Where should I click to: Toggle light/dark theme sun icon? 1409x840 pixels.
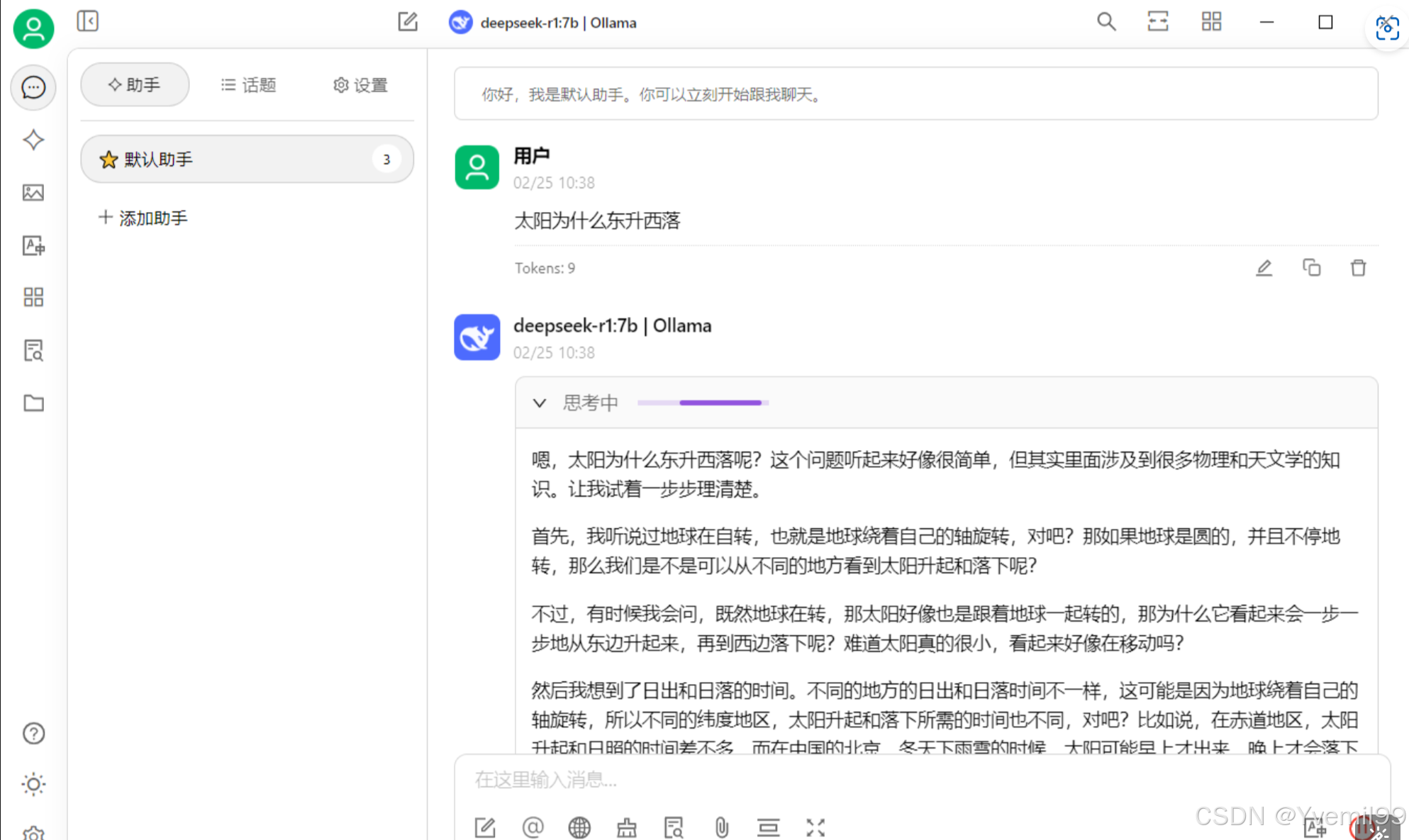pyautogui.click(x=33, y=784)
